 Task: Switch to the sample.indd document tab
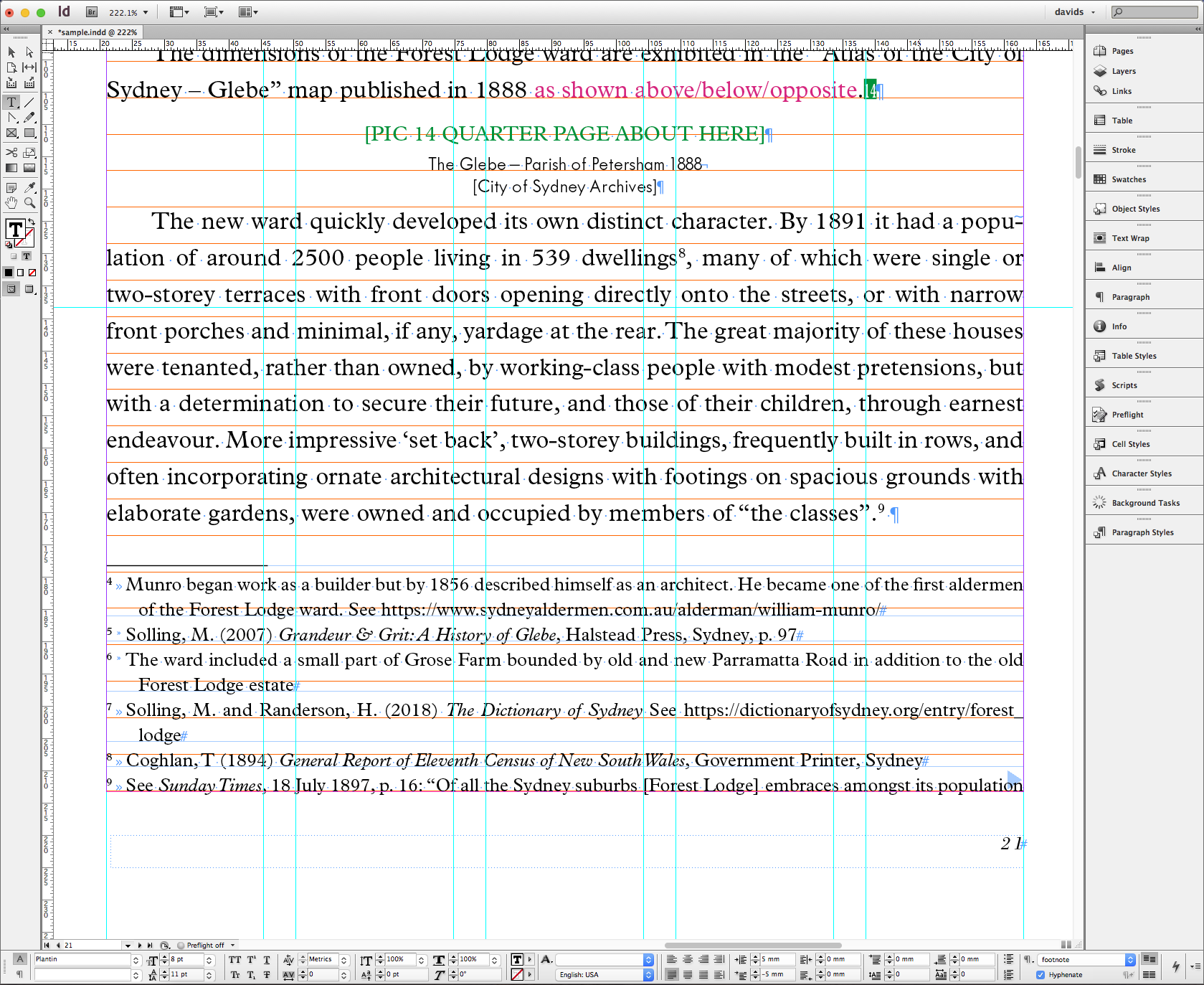tap(97, 32)
